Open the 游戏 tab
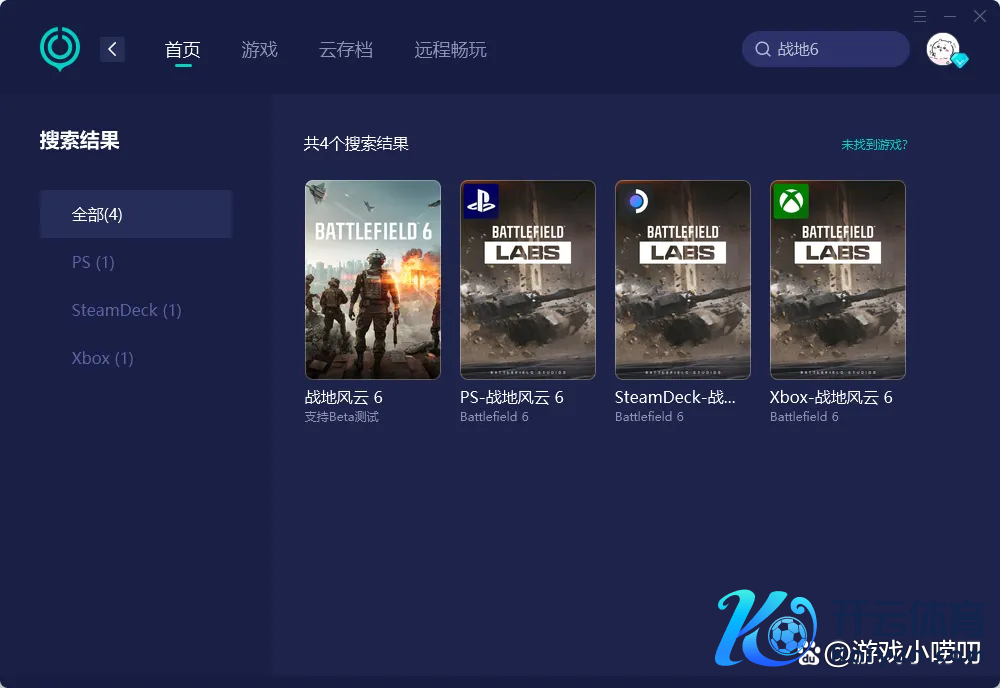The height and width of the screenshot is (688, 1000). [x=259, y=49]
